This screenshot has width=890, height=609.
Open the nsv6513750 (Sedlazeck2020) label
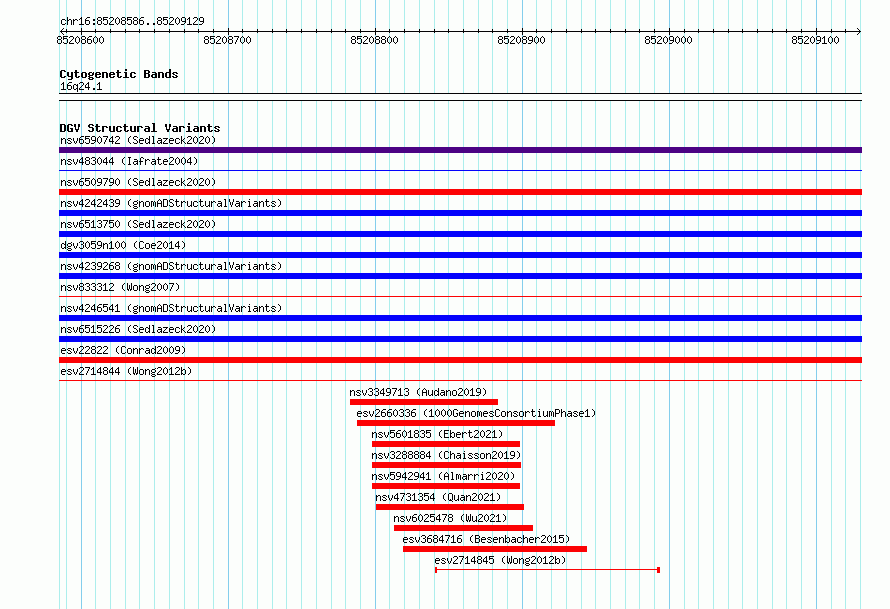138,224
